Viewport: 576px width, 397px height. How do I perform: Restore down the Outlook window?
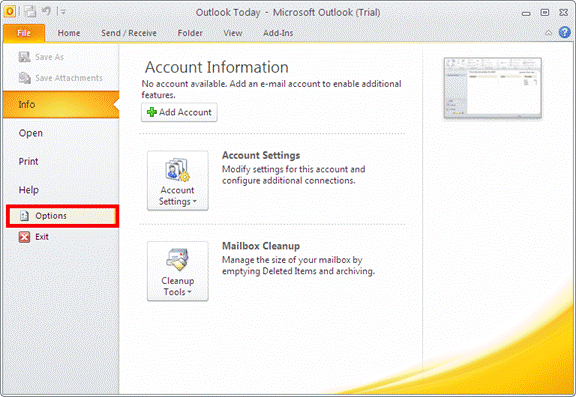545,12
